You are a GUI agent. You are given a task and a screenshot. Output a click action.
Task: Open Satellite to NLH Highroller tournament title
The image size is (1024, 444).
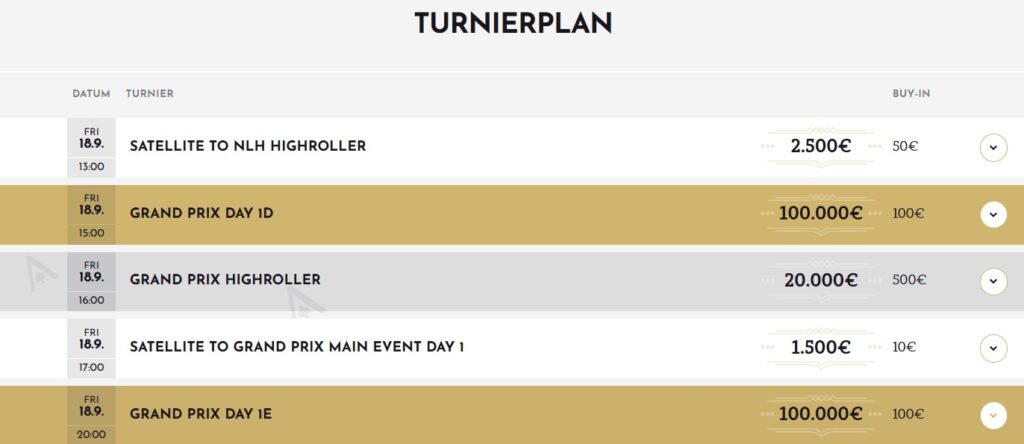[248, 146]
